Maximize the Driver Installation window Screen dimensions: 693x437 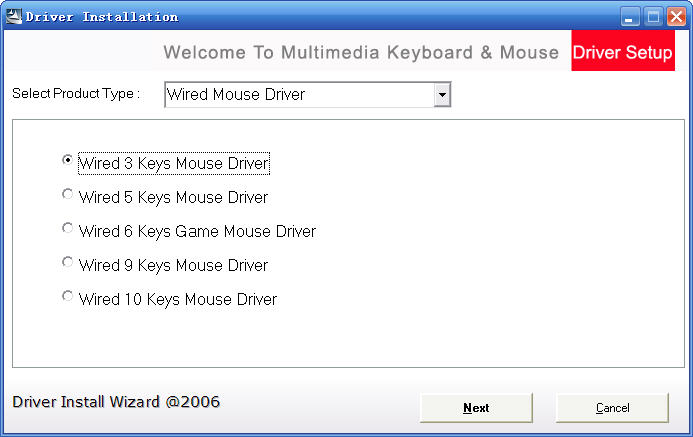click(653, 16)
